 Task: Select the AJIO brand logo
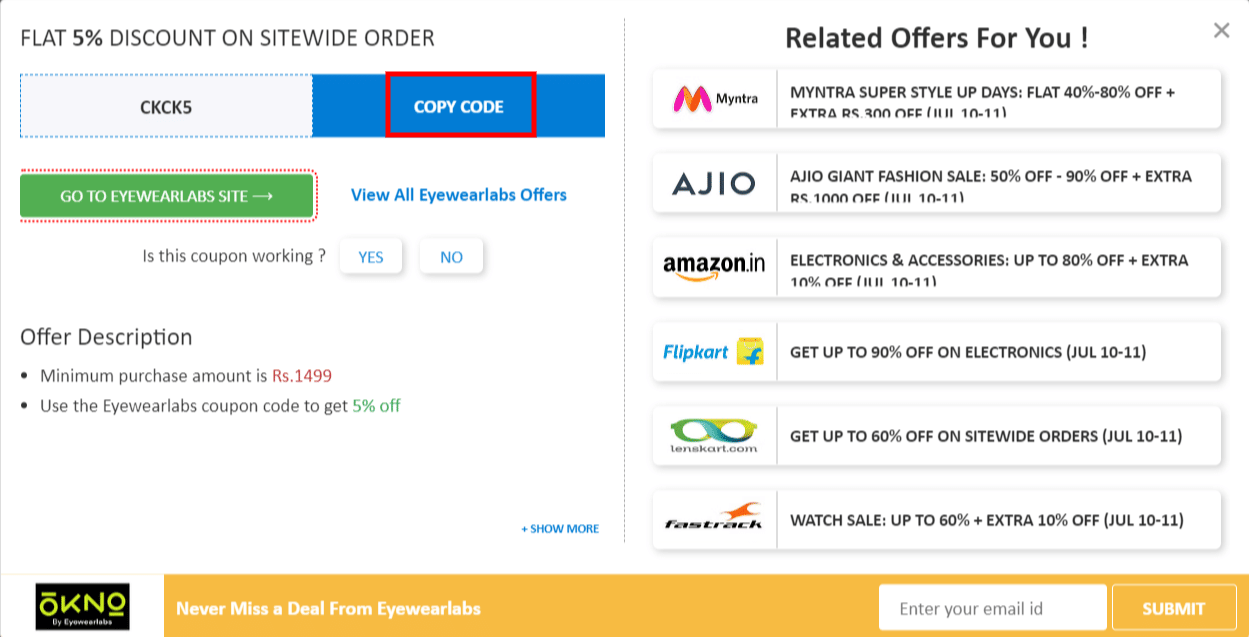714,182
